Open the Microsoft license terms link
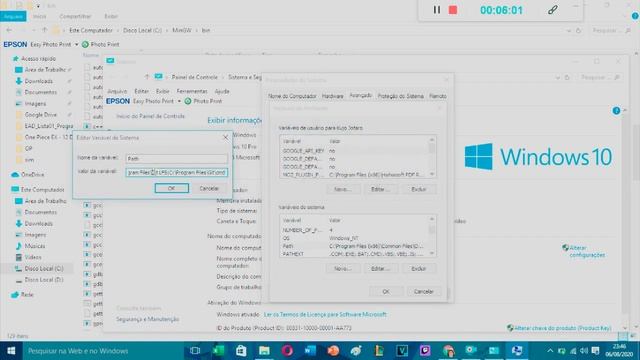Viewport: 640px width, 360px height. pyautogui.click(x=325, y=314)
